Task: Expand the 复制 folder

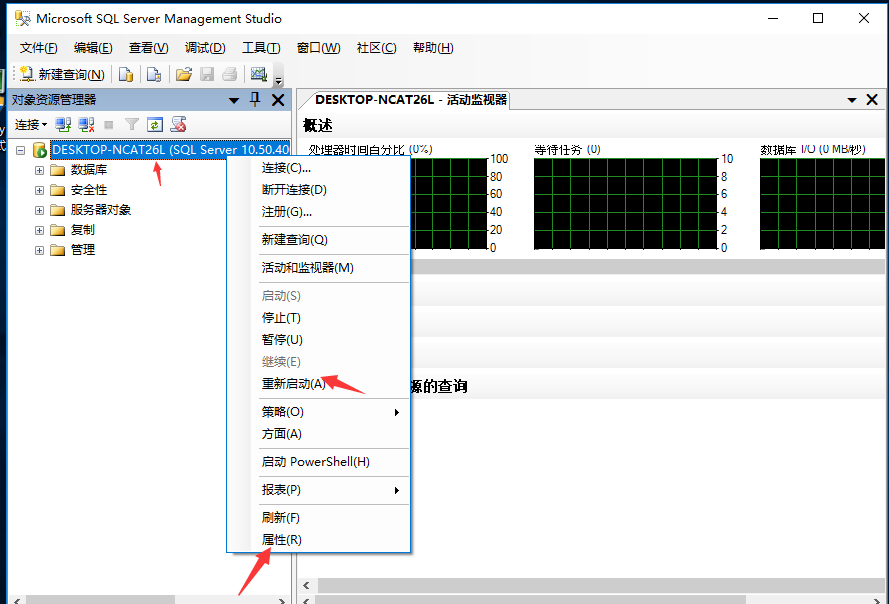Action: (39, 230)
